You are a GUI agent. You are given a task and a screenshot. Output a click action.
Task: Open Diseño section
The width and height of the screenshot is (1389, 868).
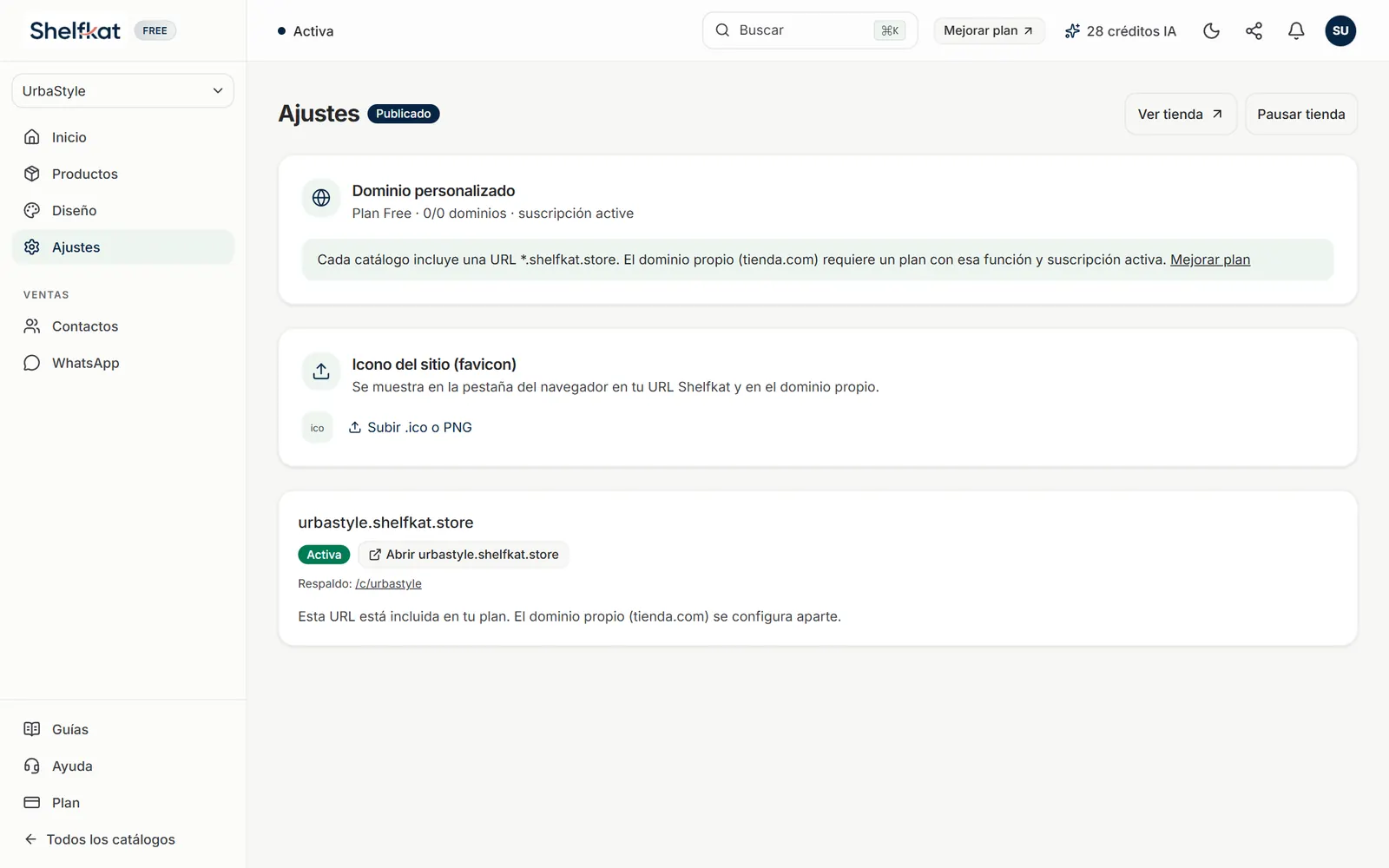pos(122,210)
